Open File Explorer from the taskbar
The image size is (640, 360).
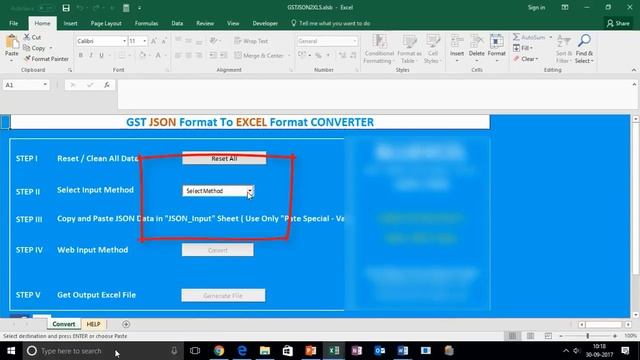pyautogui.click(x=265, y=351)
